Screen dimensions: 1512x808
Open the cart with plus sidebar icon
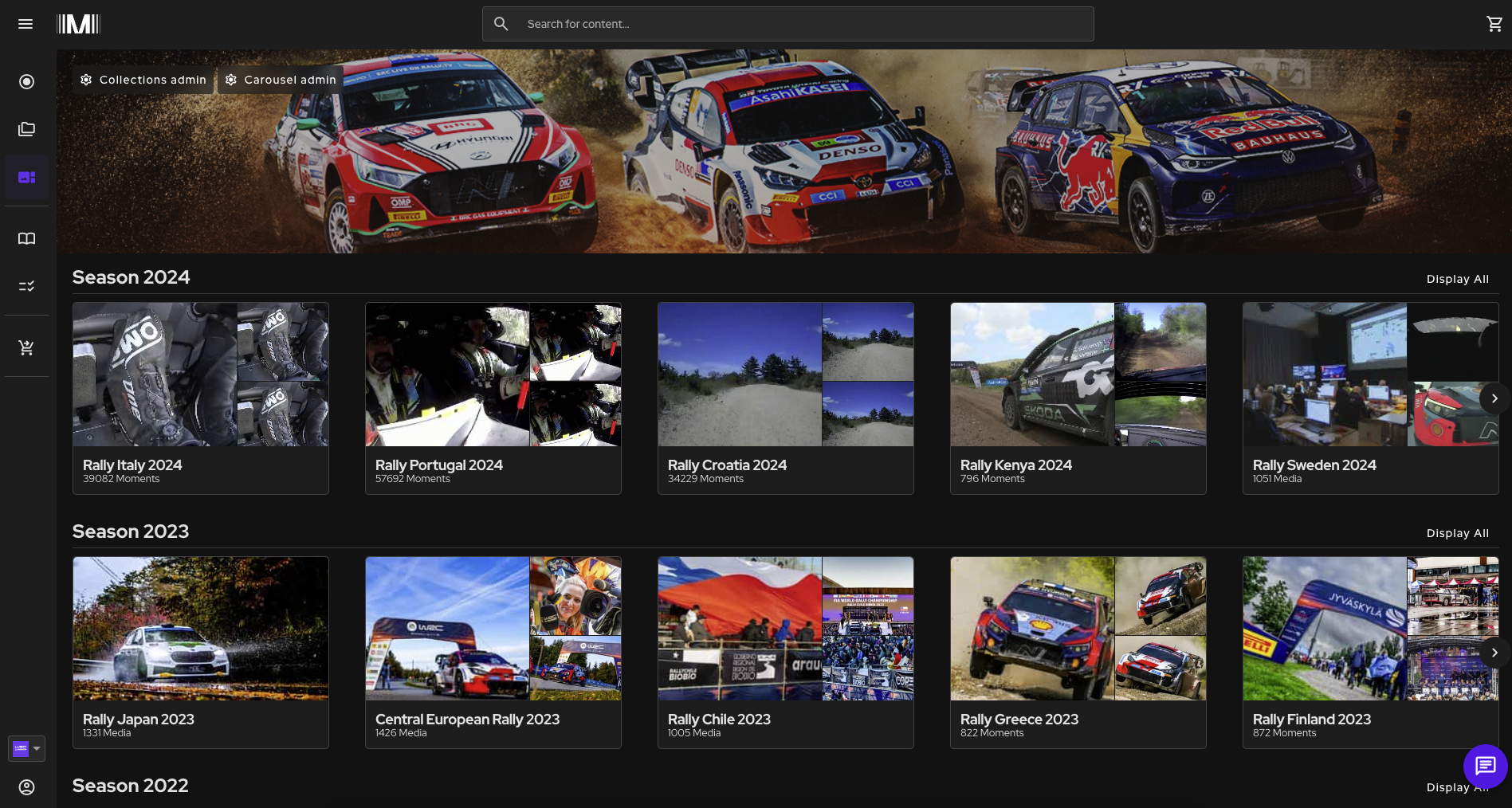click(26, 347)
